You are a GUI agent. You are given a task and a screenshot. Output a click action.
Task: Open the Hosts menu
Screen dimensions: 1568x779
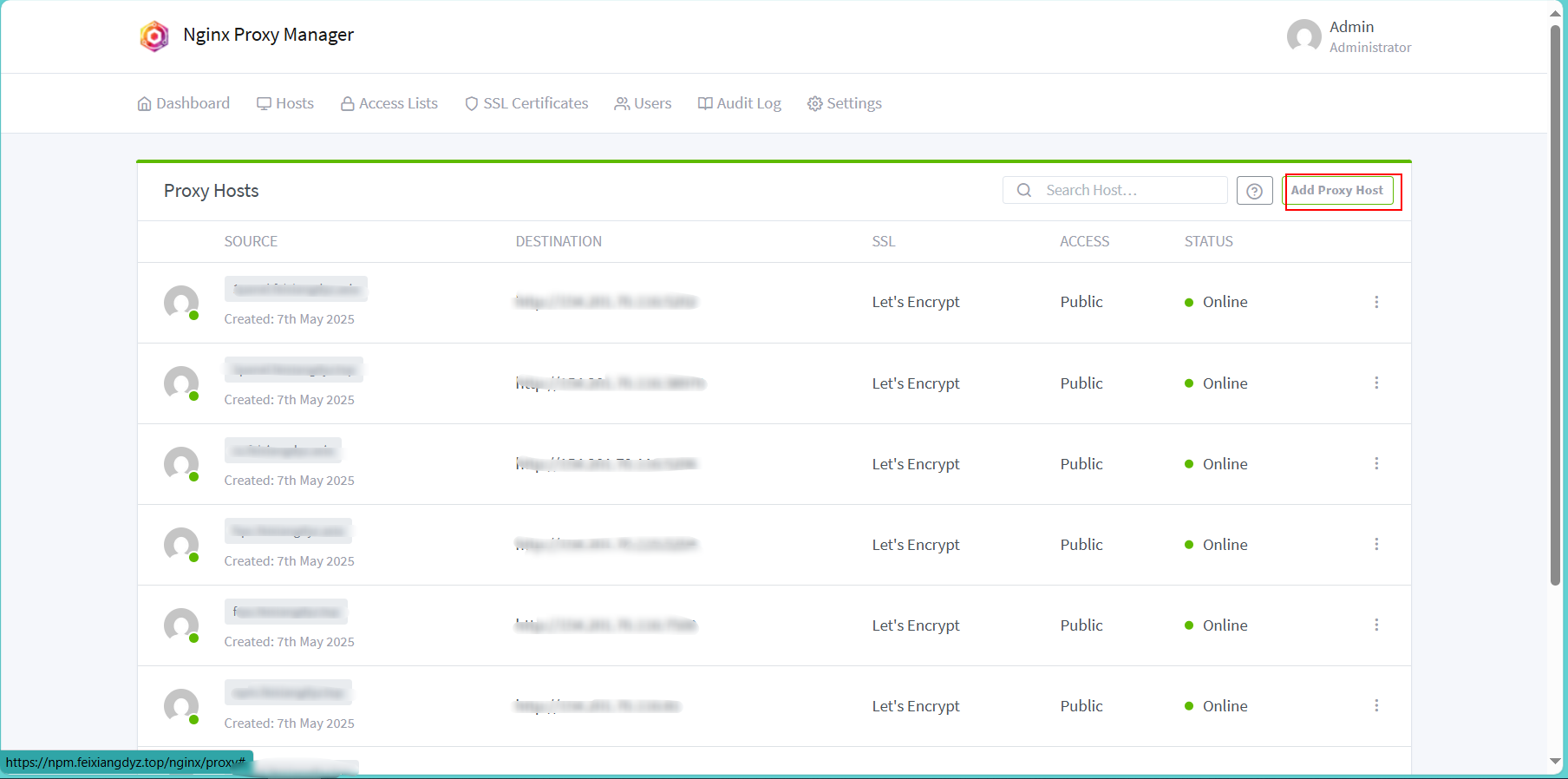coord(285,103)
